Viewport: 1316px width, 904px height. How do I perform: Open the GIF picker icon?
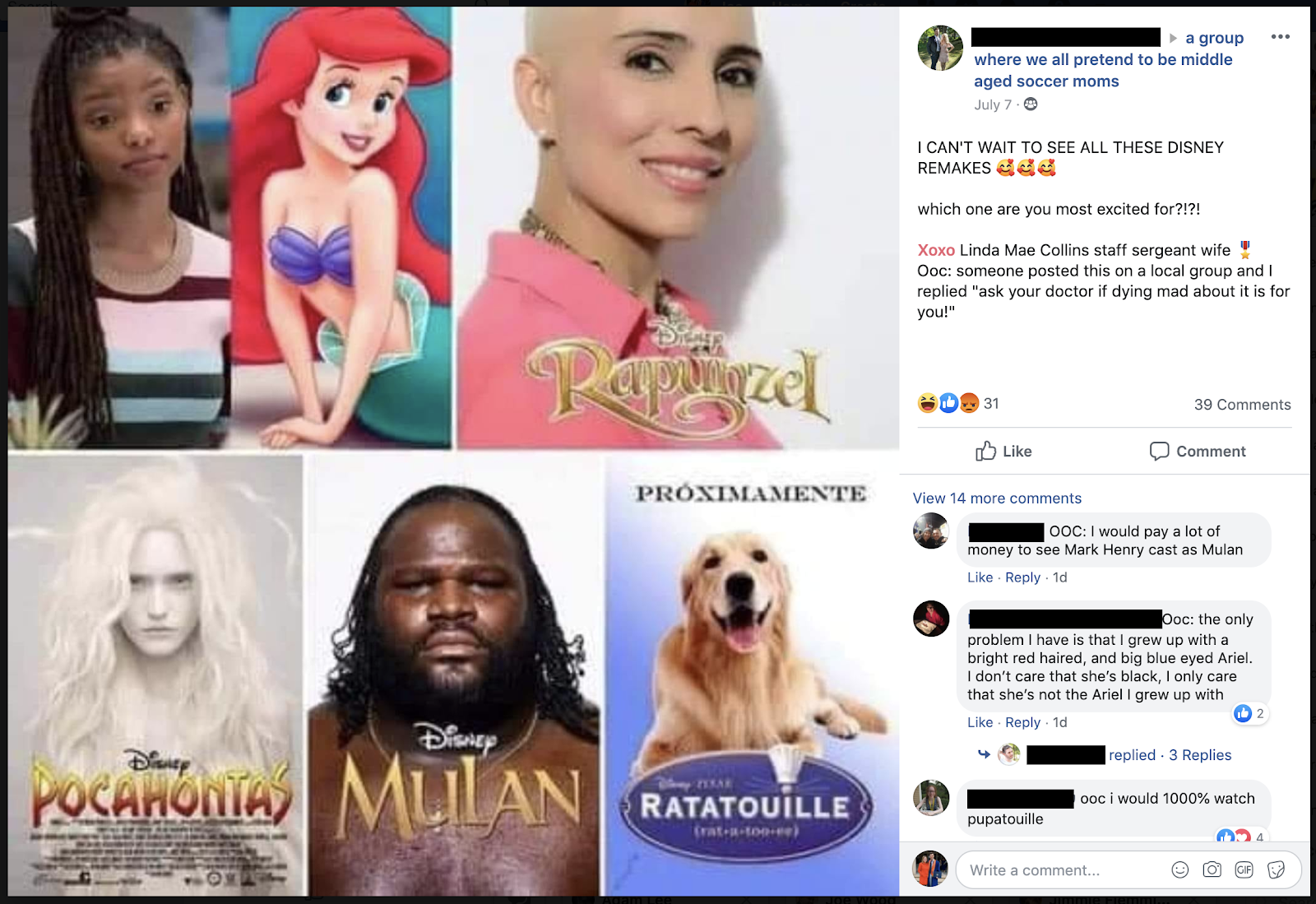[x=1244, y=869]
